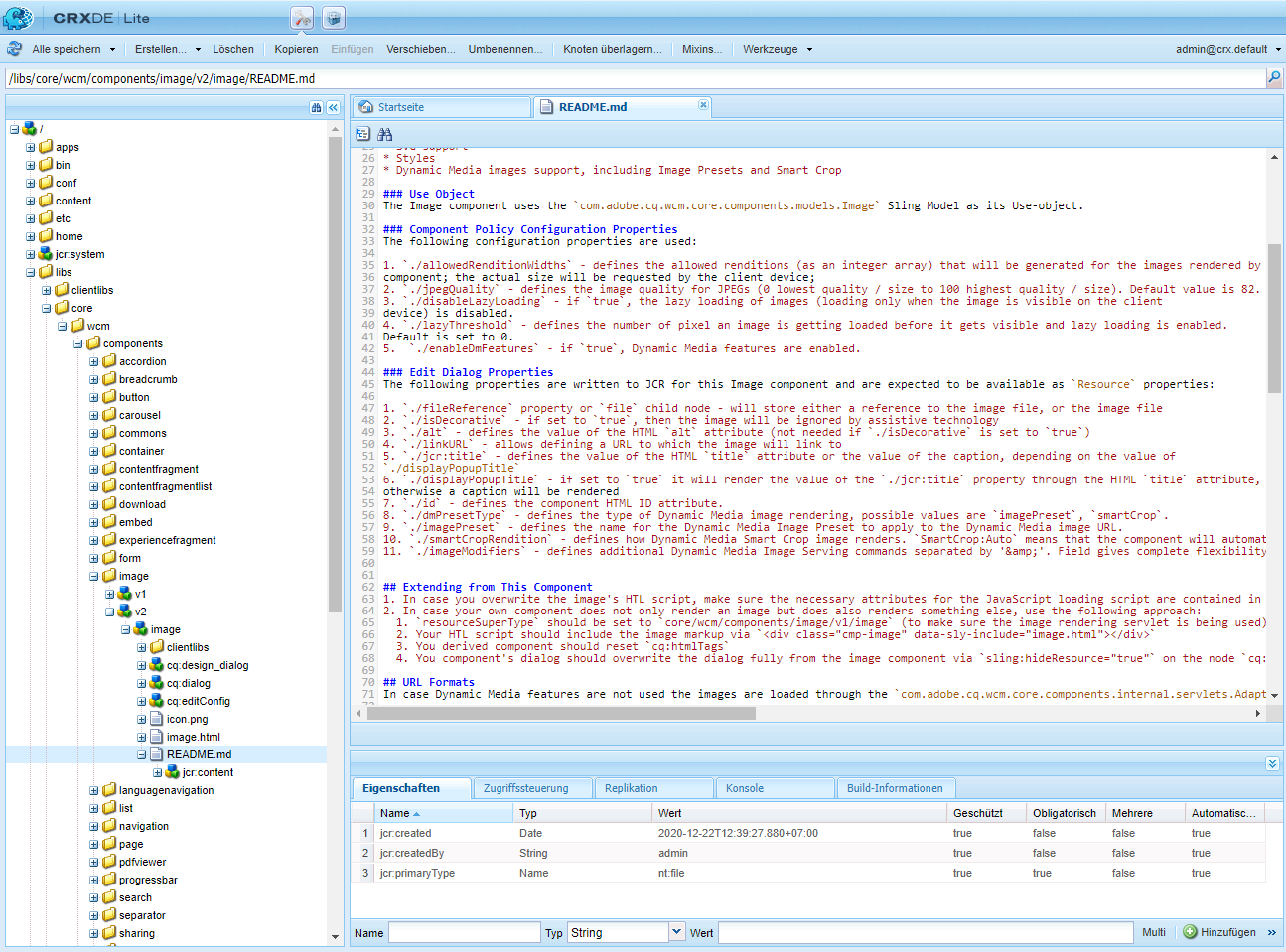Screen dimensions: 1286x952
Task: Collapse the tree panel with double-arrow icon
Action: 334,107
